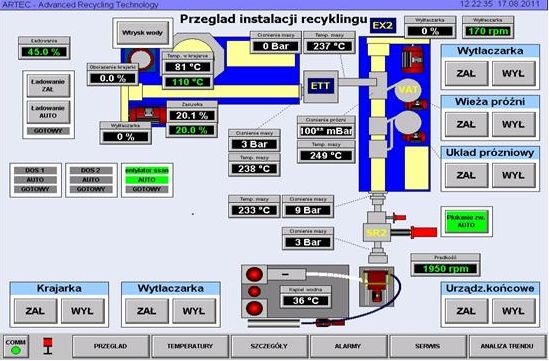
Task: Stop Krajarka with WYŁ
Action: tap(82, 311)
